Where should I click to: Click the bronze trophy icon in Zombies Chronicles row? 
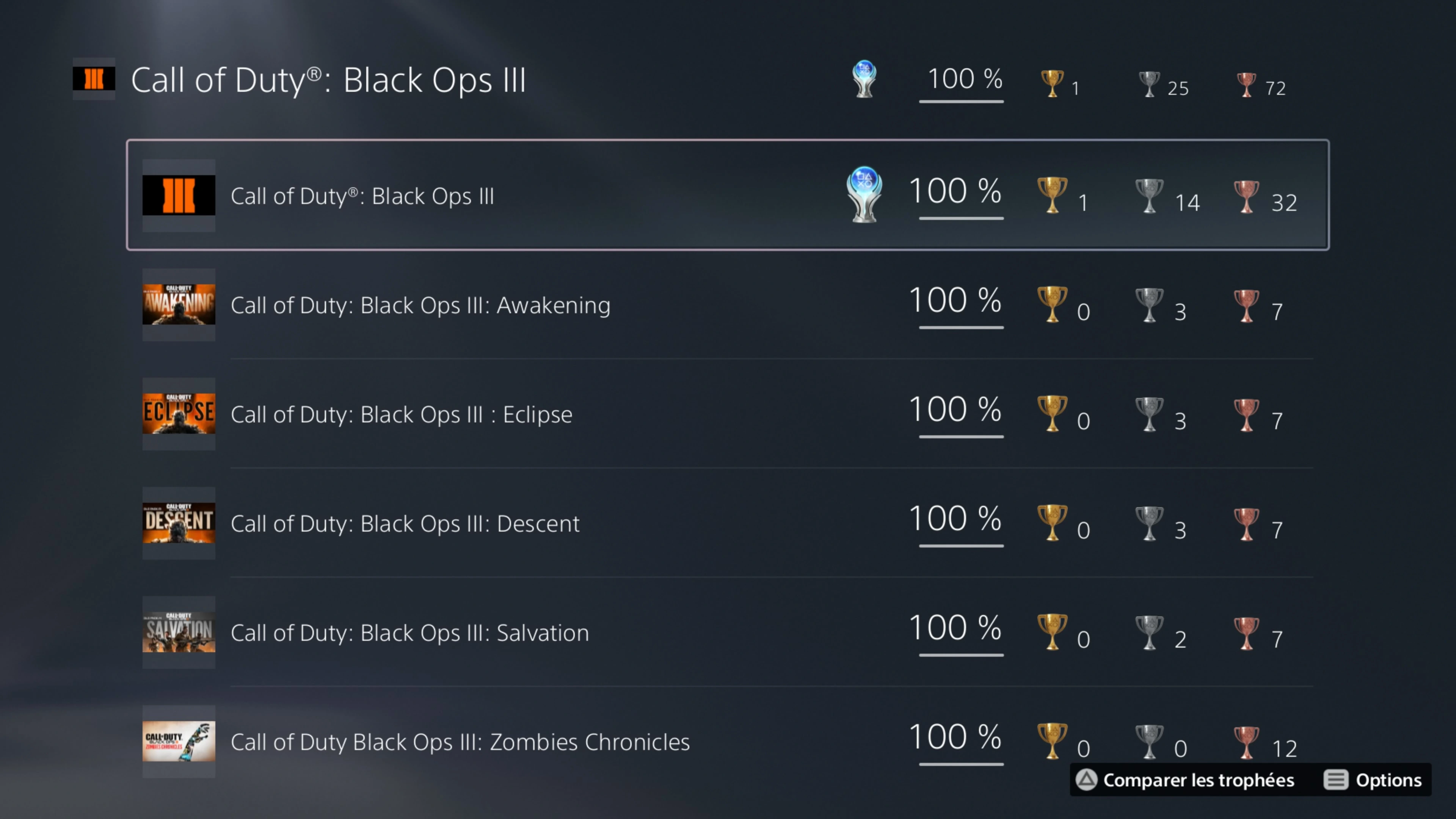click(1246, 742)
